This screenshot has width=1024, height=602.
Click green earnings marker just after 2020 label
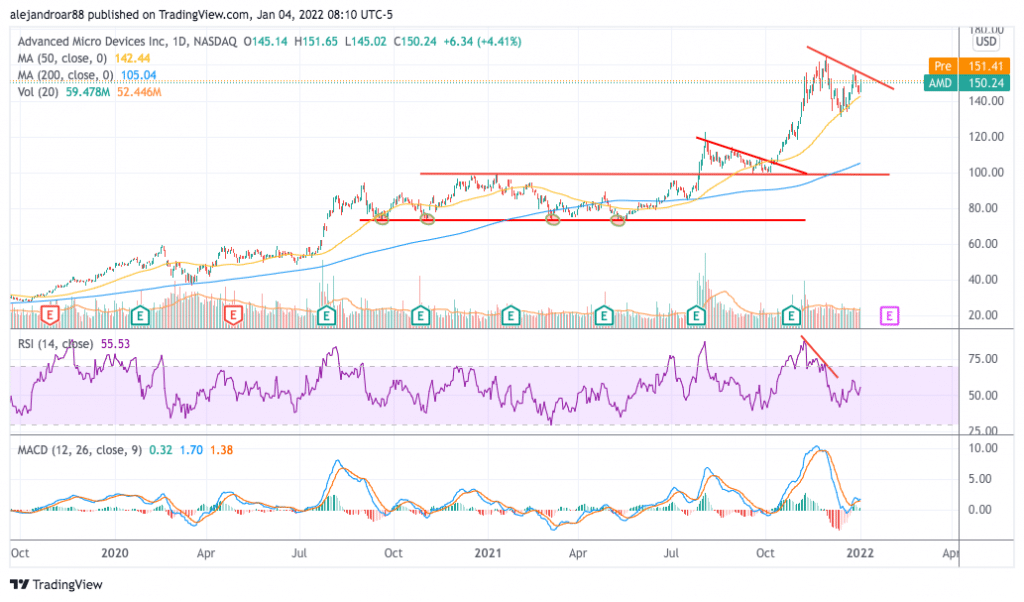pos(140,316)
